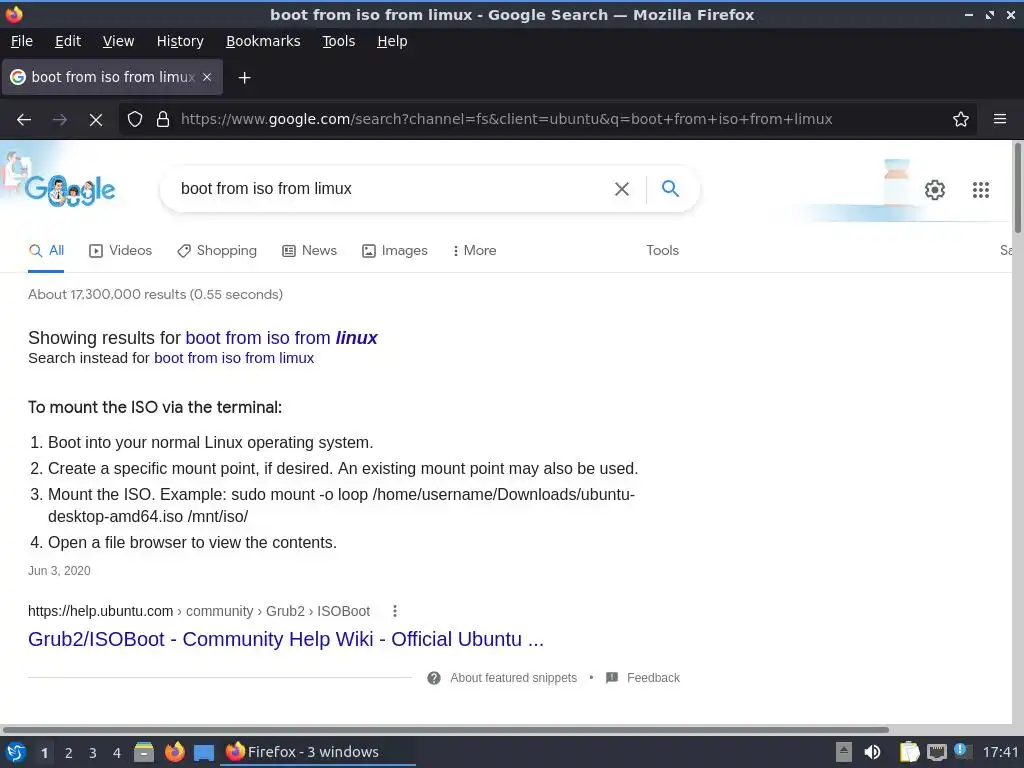Open options for help.ubuntu.com result
This screenshot has width=1024, height=768.
[x=394, y=611]
